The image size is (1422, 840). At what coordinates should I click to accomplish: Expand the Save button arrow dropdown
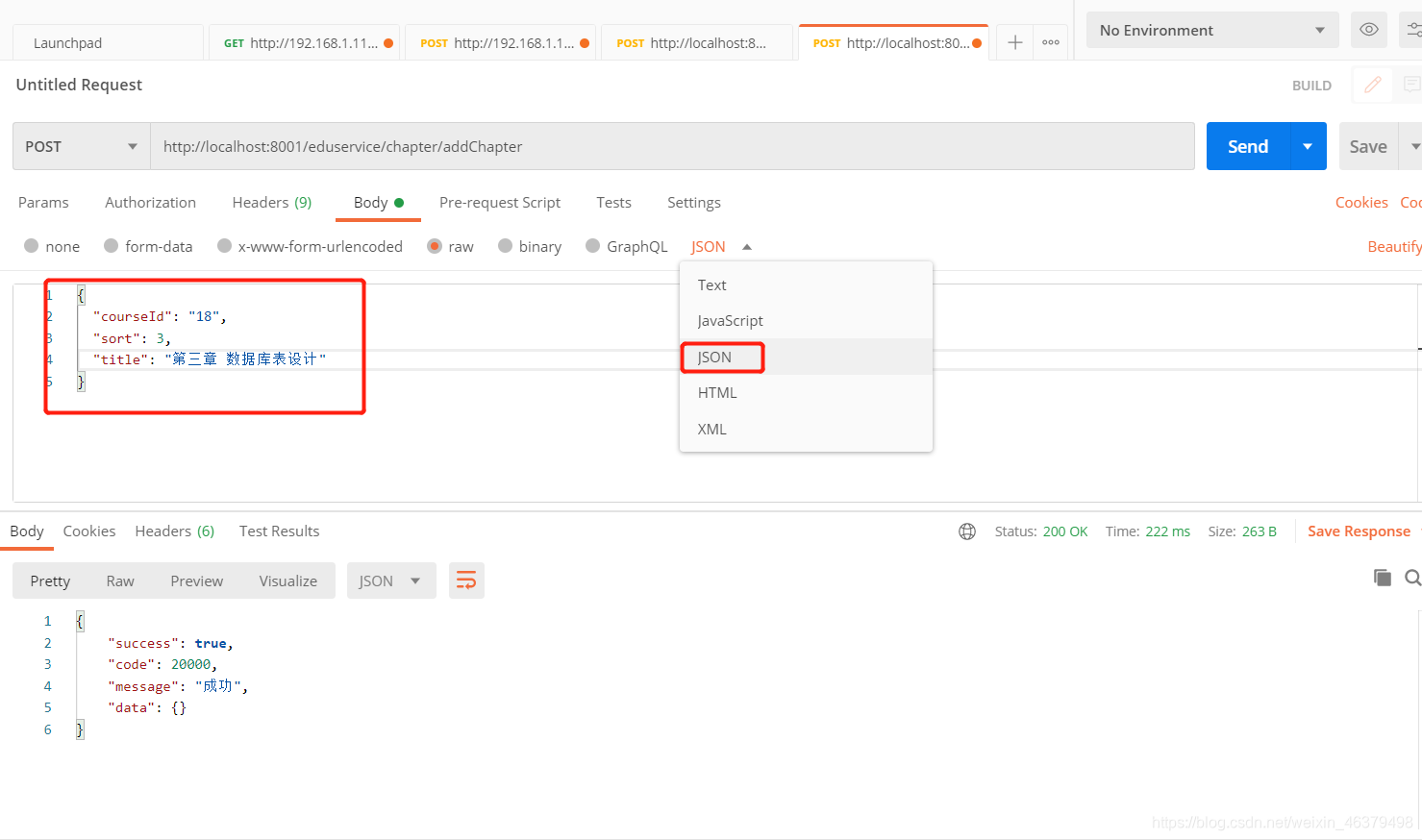(1413, 146)
